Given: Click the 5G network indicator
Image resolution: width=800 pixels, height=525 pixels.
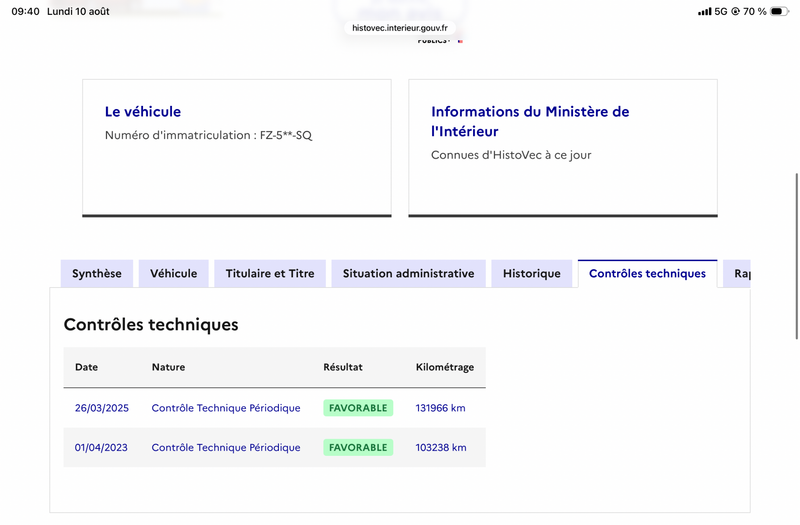Looking at the screenshot, I should coord(720,11).
